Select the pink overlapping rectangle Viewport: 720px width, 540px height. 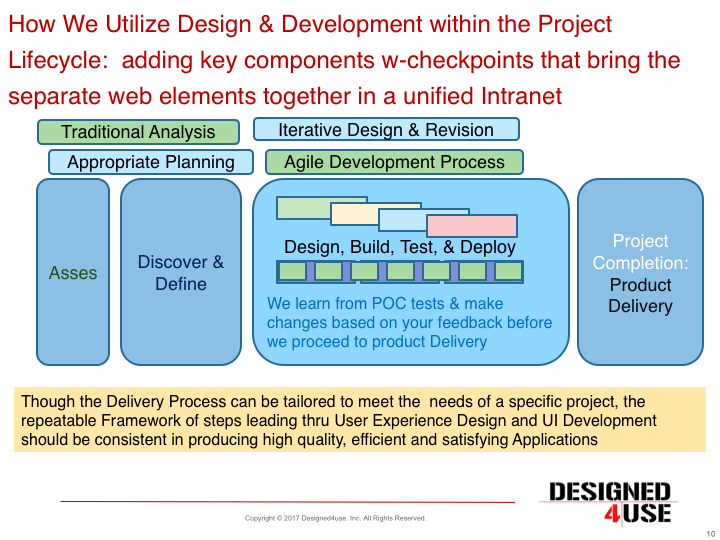pyautogui.click(x=472, y=225)
